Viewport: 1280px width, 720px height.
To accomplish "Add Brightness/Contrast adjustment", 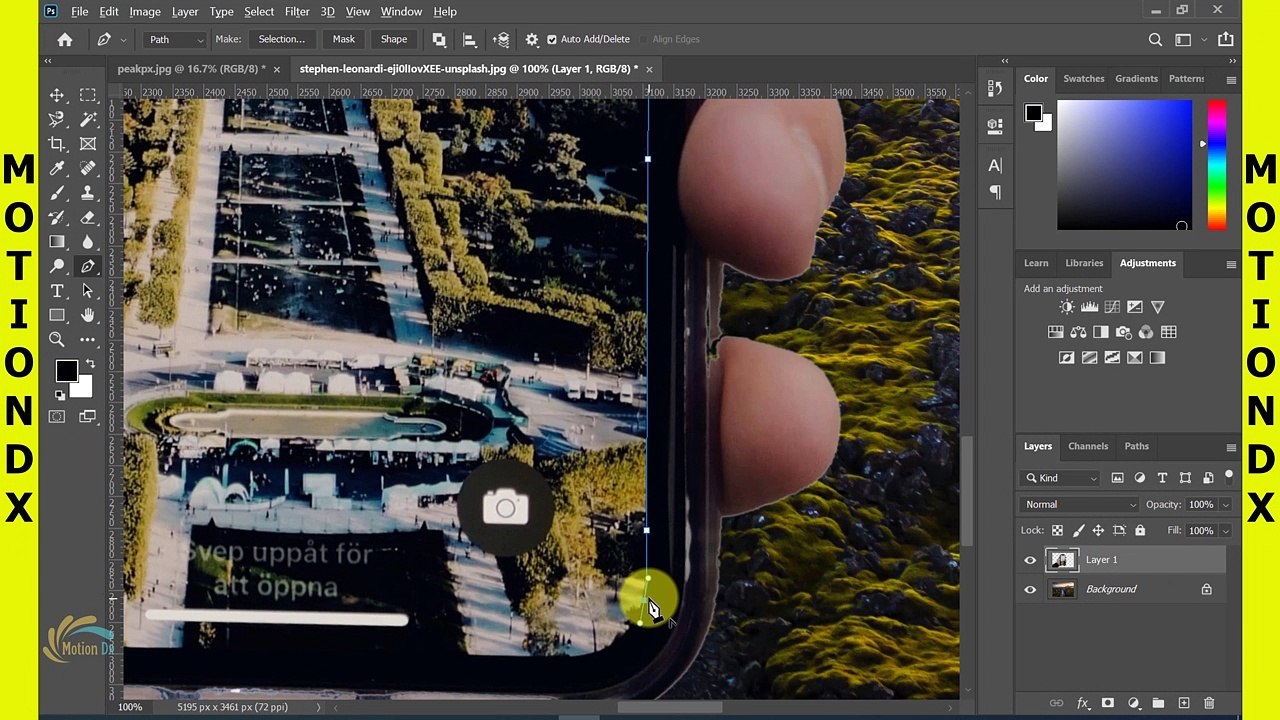I will (x=1066, y=307).
